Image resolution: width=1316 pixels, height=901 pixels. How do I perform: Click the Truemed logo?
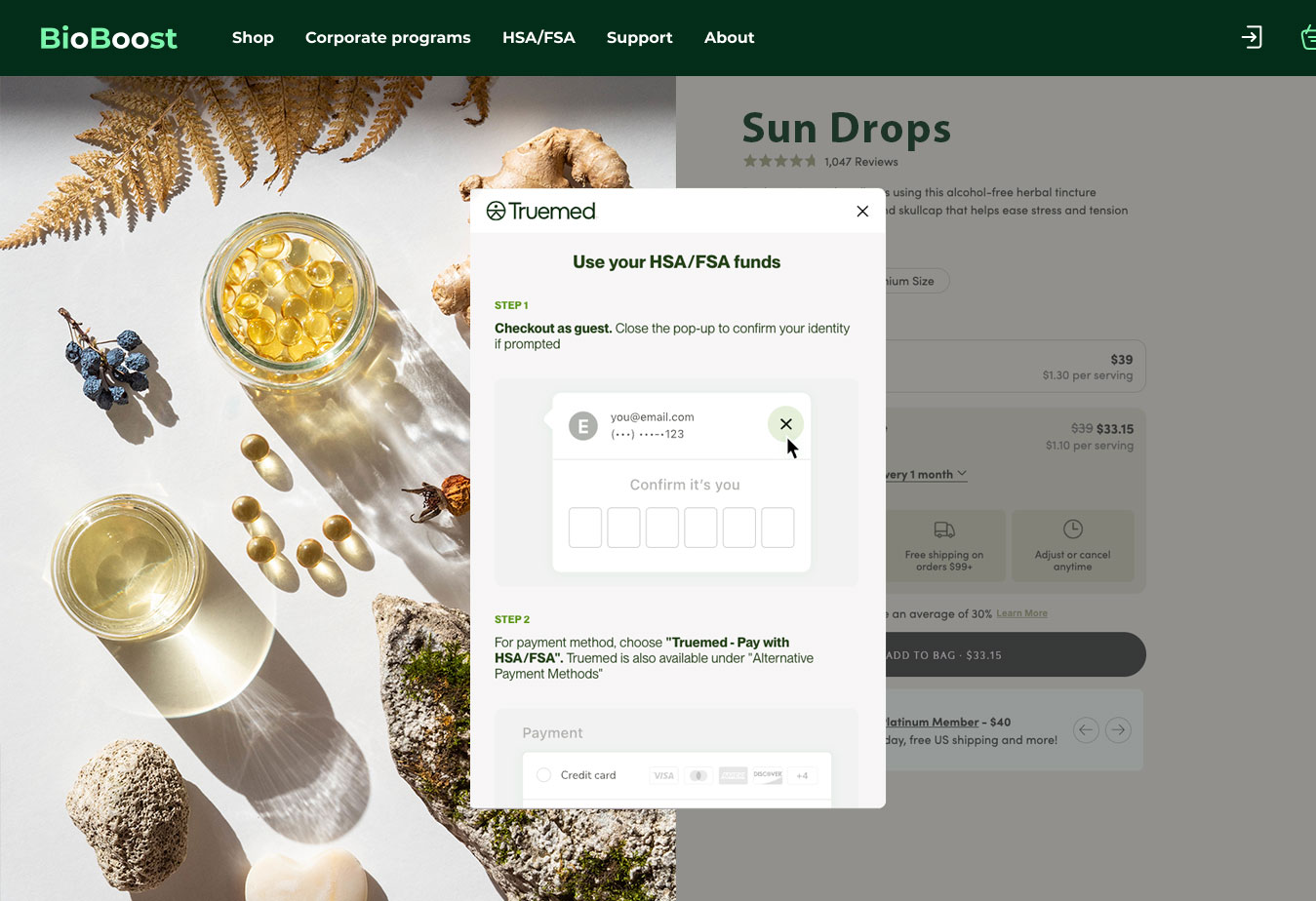pos(540,211)
